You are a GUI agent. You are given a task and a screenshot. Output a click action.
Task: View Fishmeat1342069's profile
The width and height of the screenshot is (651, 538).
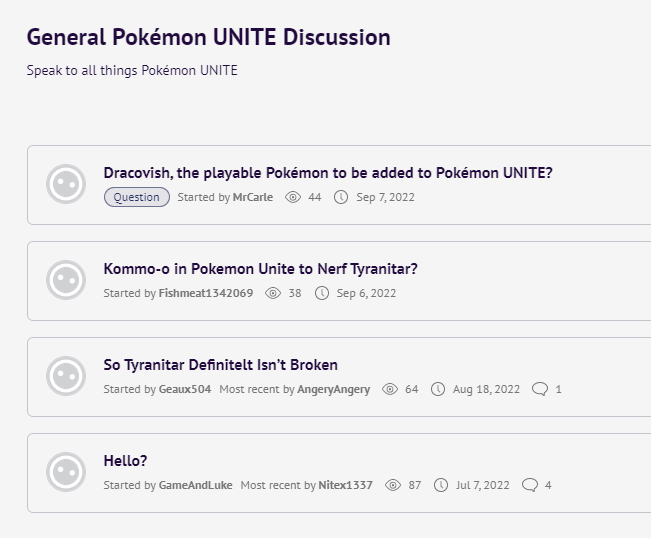tap(206, 293)
